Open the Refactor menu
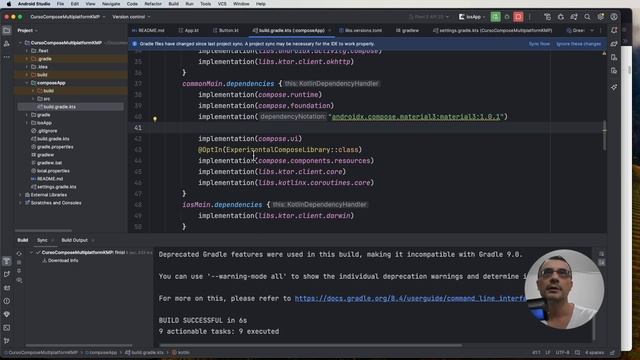The width and height of the screenshot is (640, 360). click(153, 4)
